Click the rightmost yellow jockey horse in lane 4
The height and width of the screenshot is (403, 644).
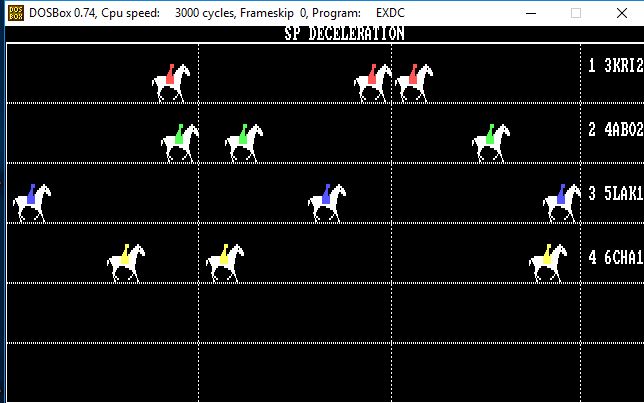click(x=548, y=263)
